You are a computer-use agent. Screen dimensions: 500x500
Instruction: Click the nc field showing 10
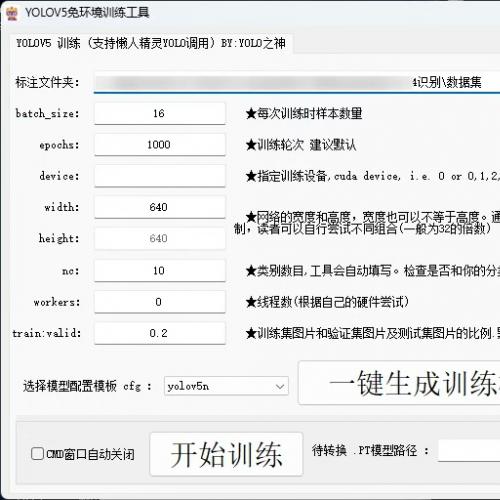(x=159, y=270)
